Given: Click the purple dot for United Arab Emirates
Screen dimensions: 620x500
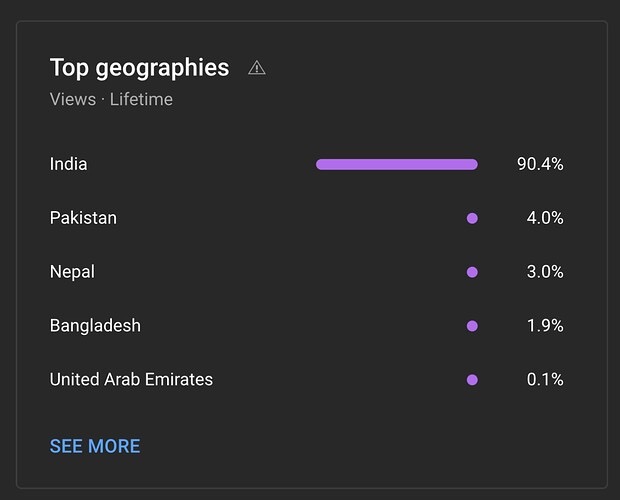Looking at the screenshot, I should (472, 380).
